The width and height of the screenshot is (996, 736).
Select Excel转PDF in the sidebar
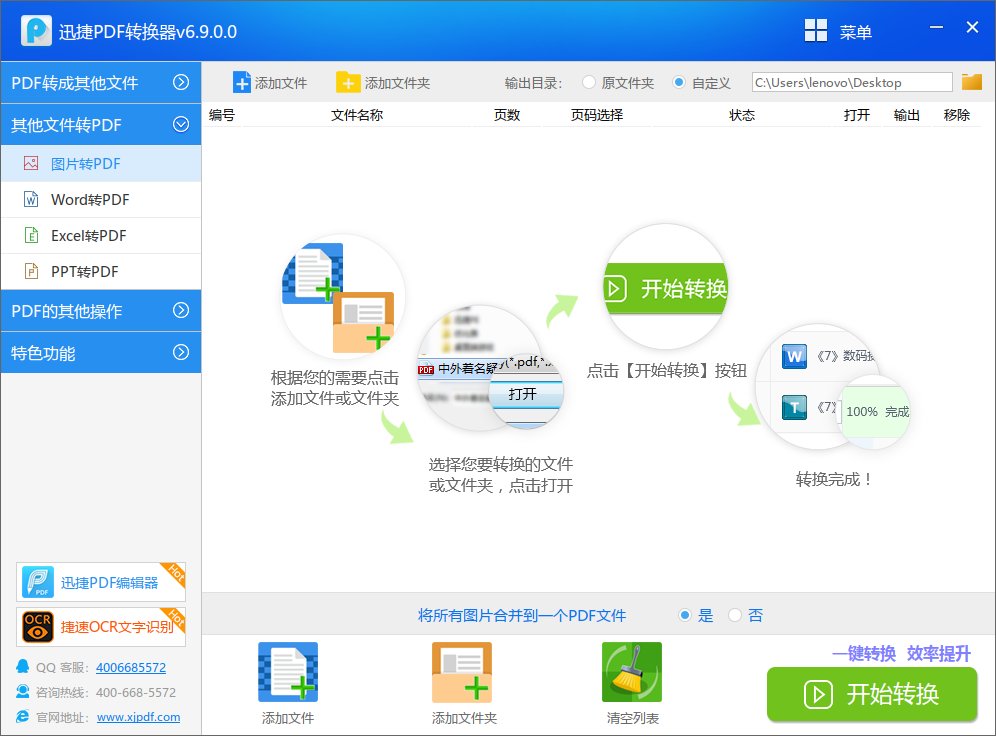point(101,236)
